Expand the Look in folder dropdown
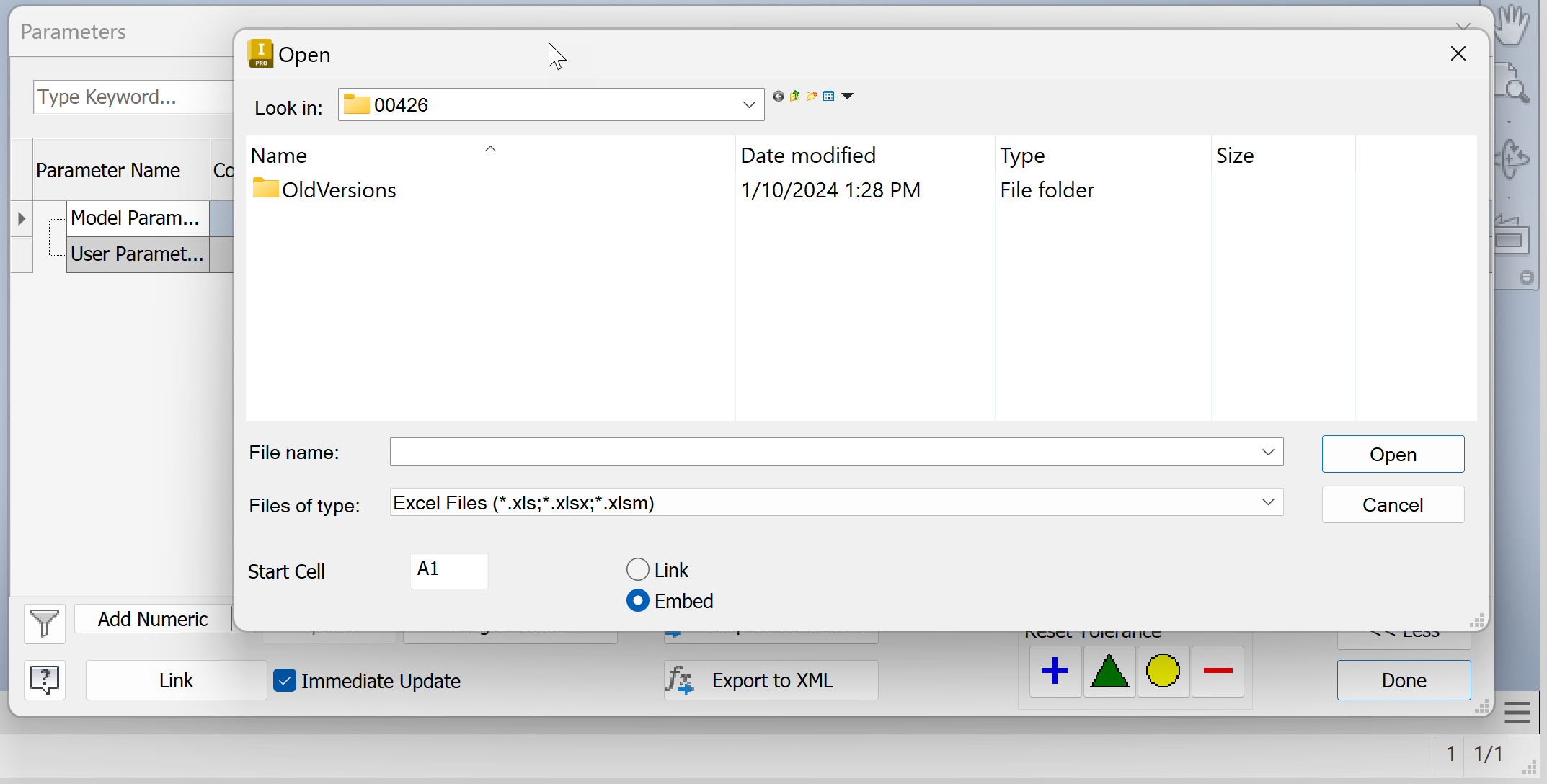The width and height of the screenshot is (1547, 784). 749,105
